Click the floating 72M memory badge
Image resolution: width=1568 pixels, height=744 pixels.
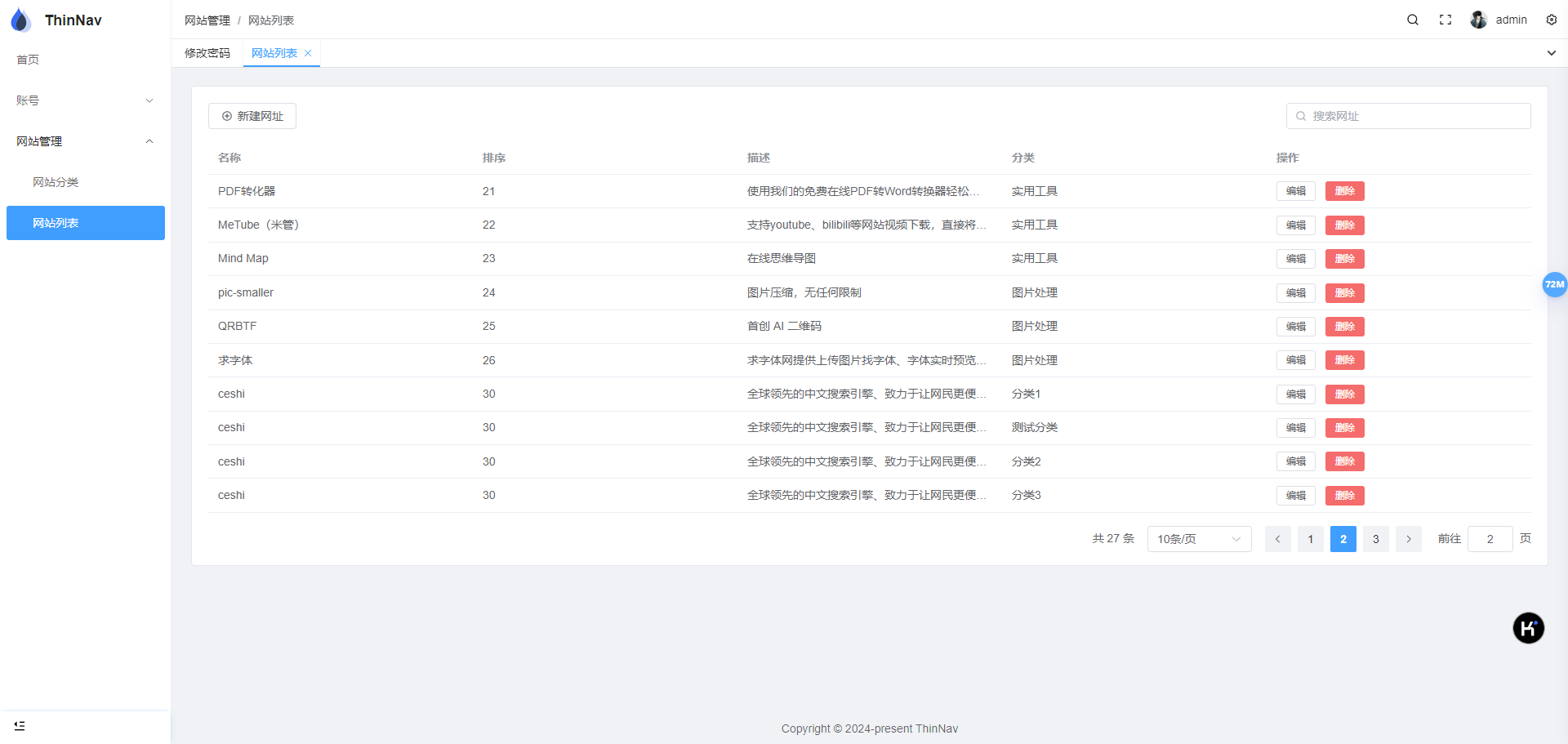point(1555,284)
